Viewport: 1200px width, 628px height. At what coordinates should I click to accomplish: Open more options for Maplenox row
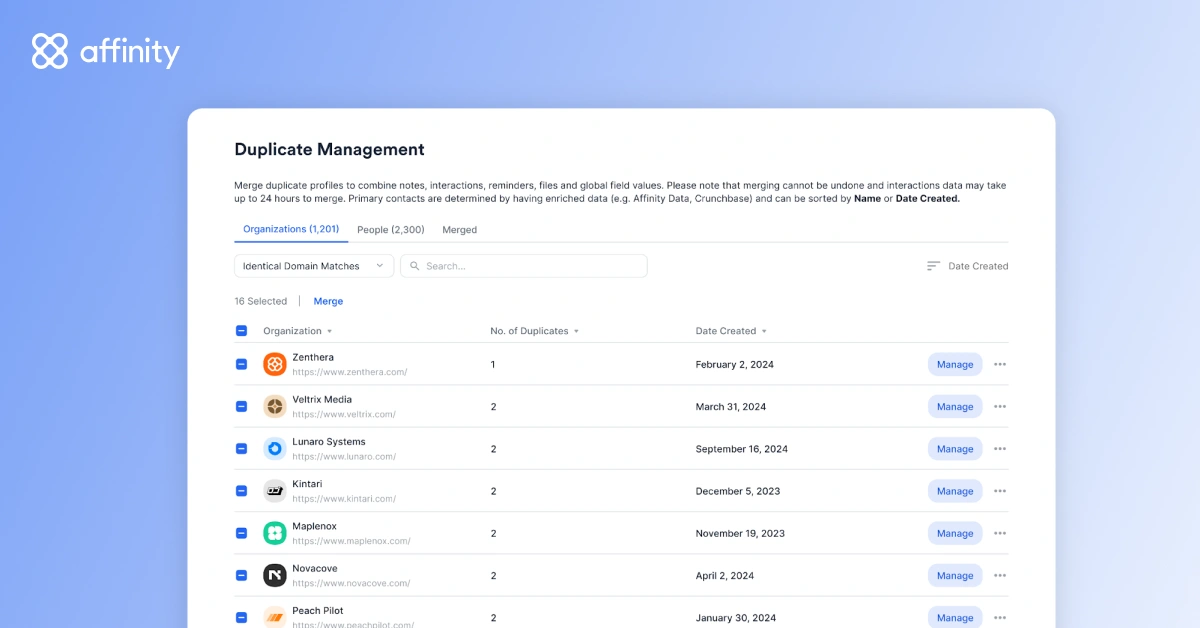click(x=1000, y=533)
